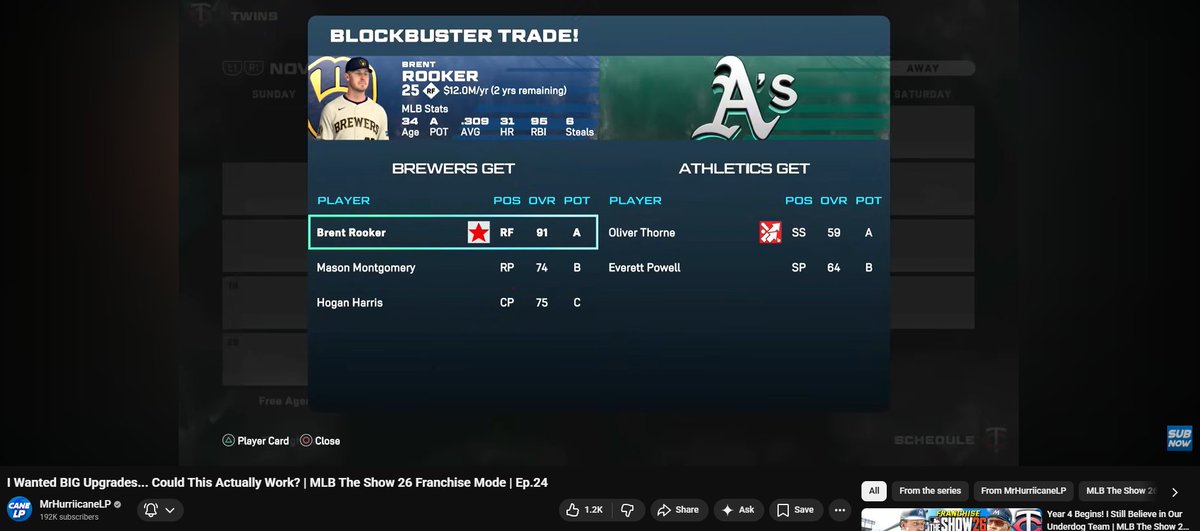The width and height of the screenshot is (1200, 531).
Task: Select the Mason Montgomery row
Action: (453, 268)
